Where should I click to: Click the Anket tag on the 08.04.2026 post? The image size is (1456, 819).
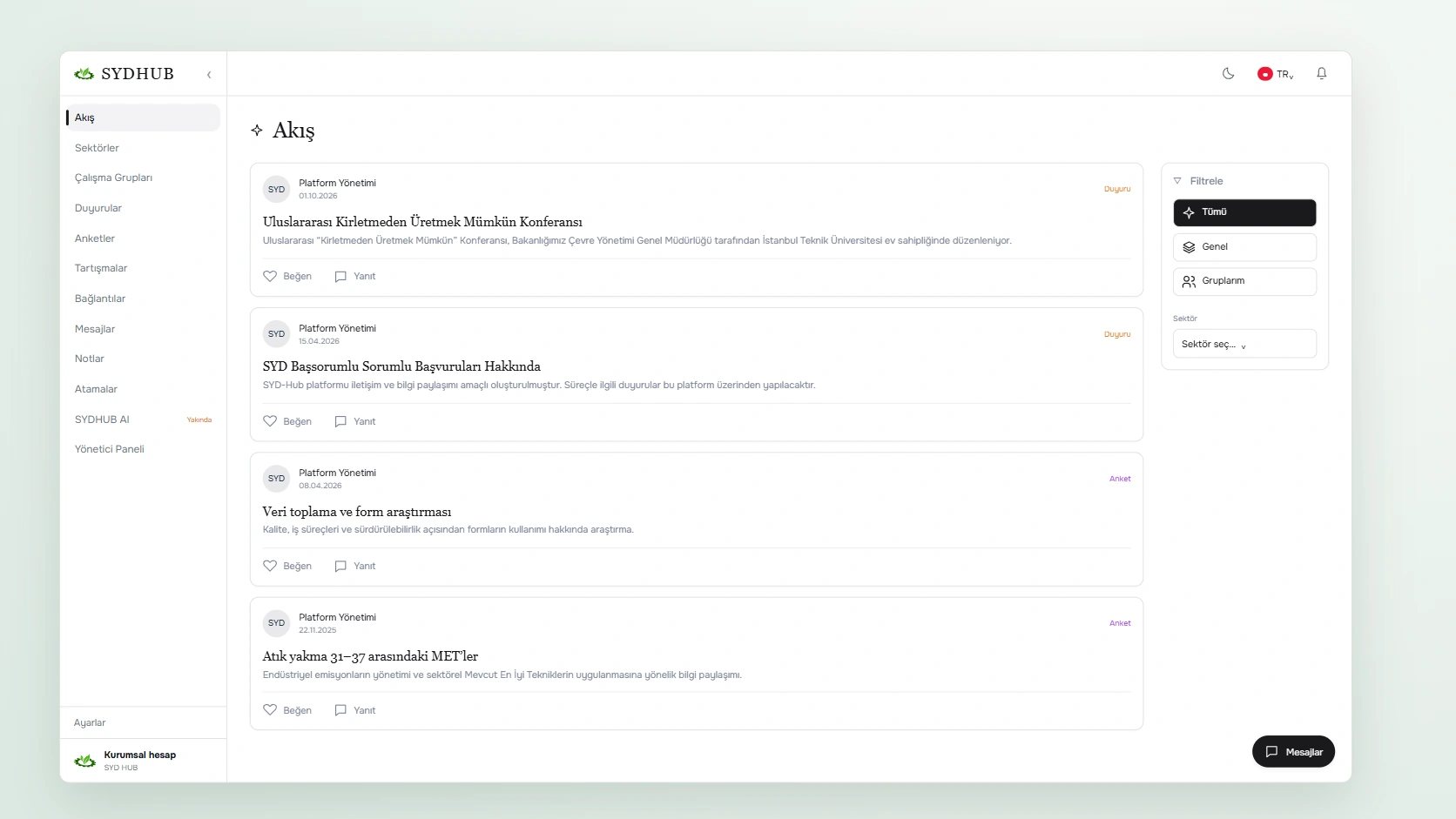point(1120,479)
